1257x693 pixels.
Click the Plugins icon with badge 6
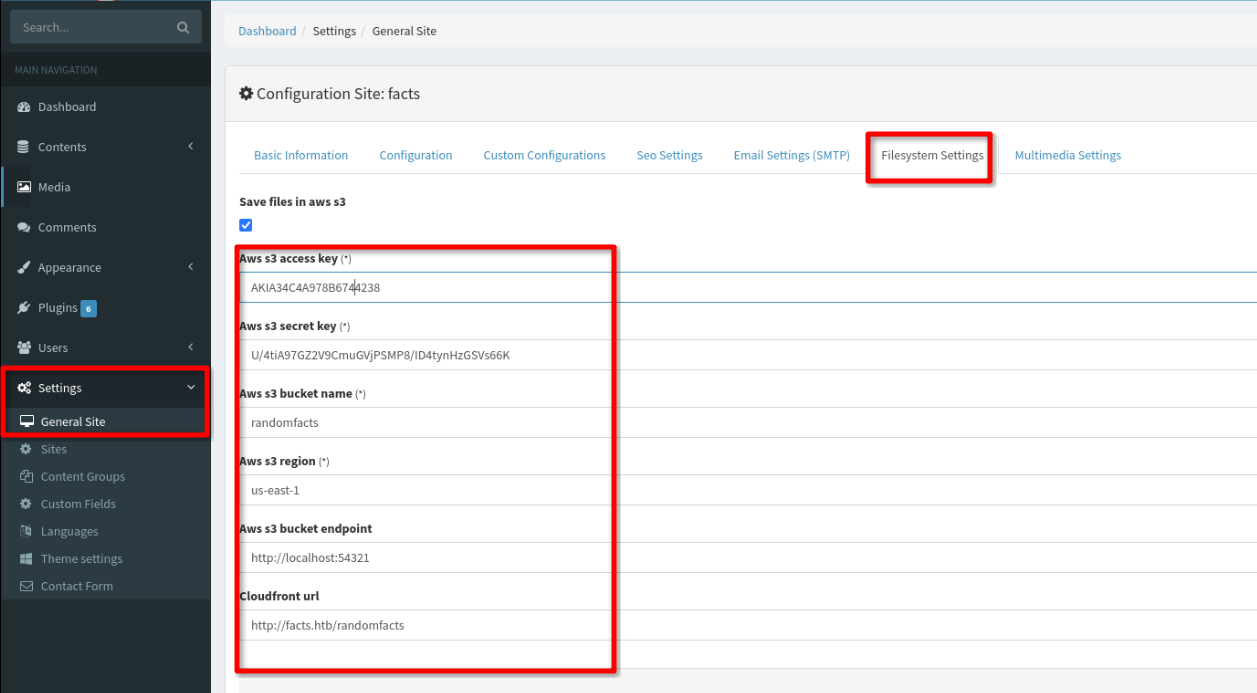click(x=24, y=307)
